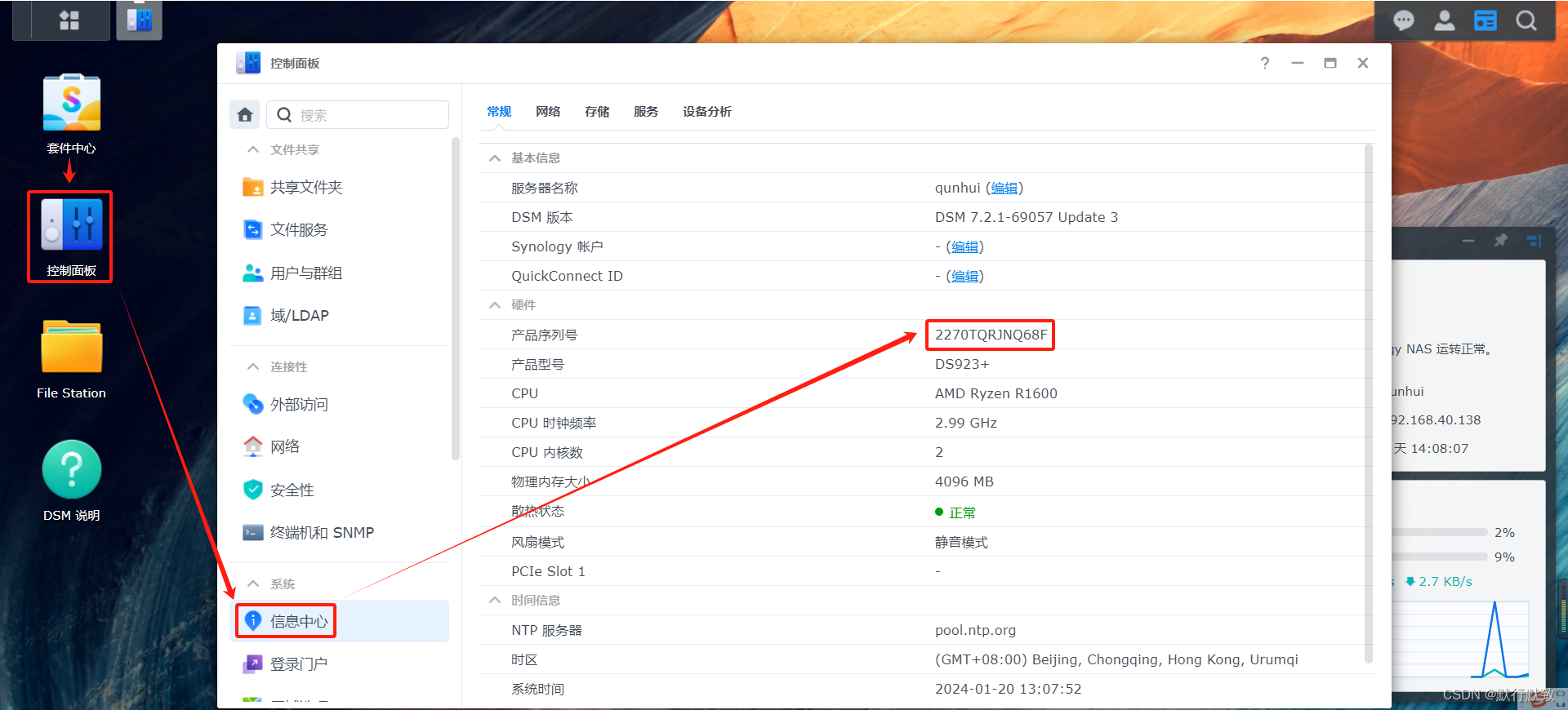Select Info Center (信息中心) in sidebar

pos(339,621)
